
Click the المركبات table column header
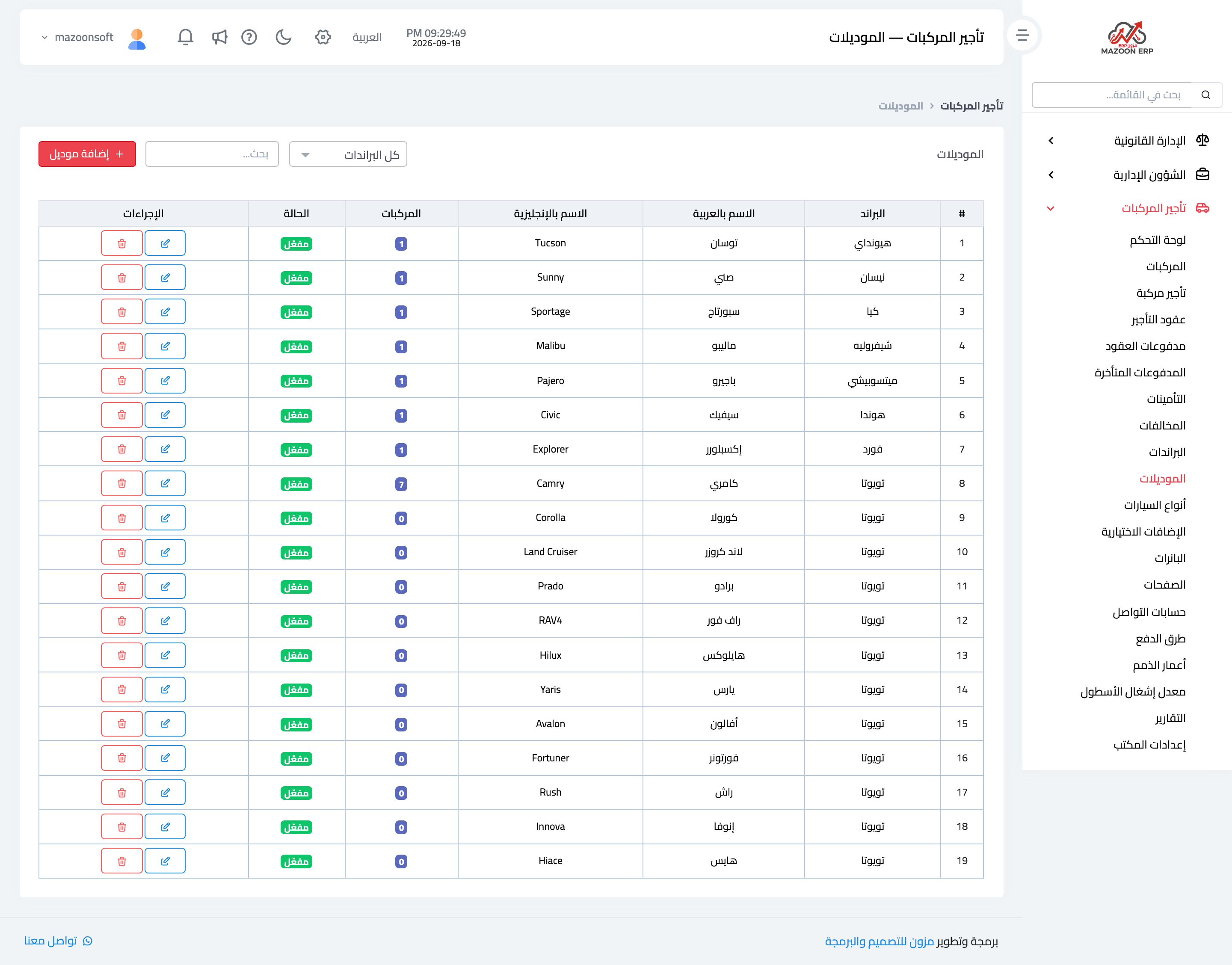tap(401, 213)
